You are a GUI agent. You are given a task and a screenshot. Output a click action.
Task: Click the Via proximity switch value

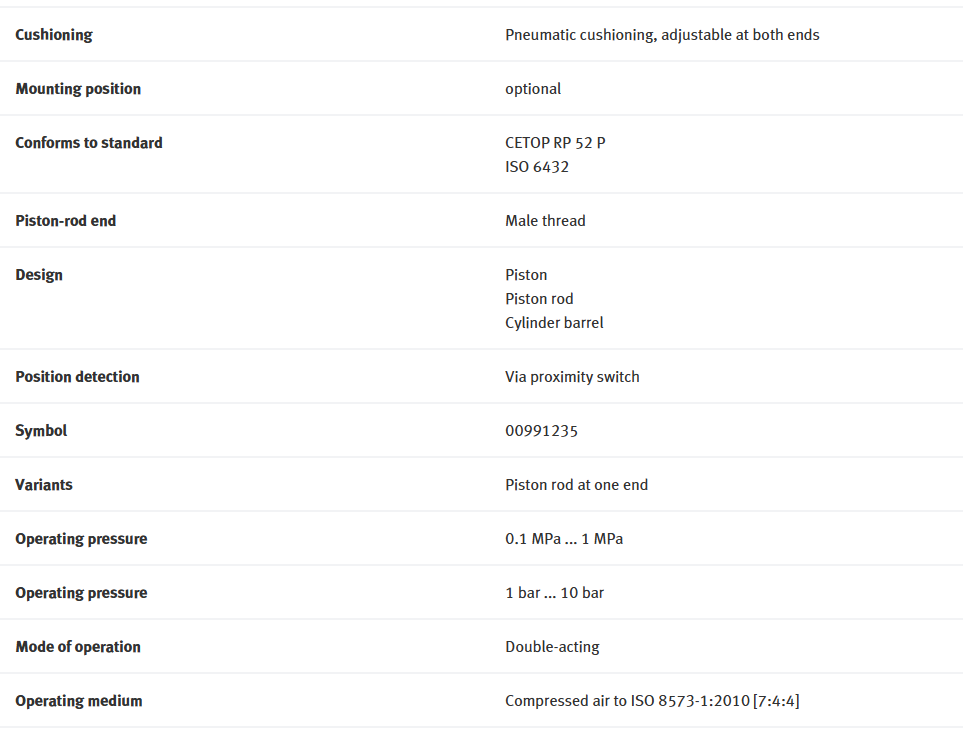pyautogui.click(x=572, y=377)
